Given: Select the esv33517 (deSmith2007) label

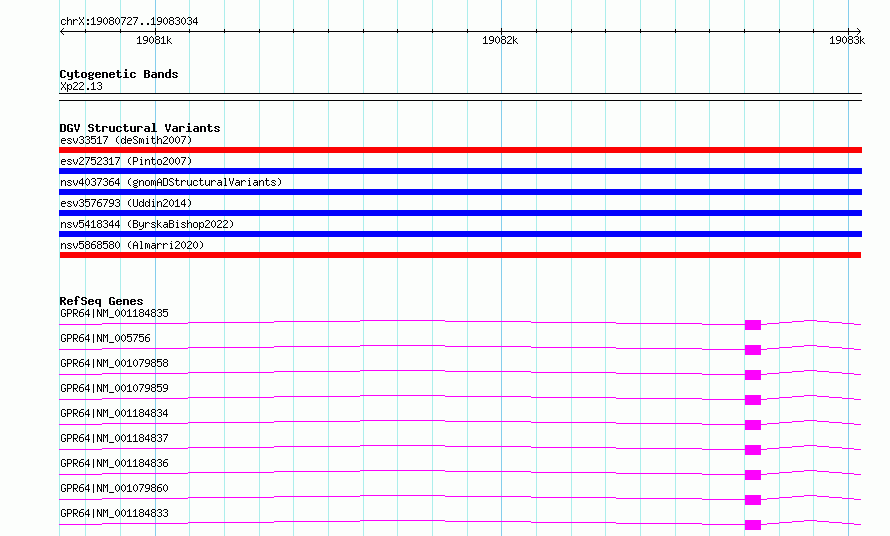Looking at the screenshot, I should click(x=126, y=140).
